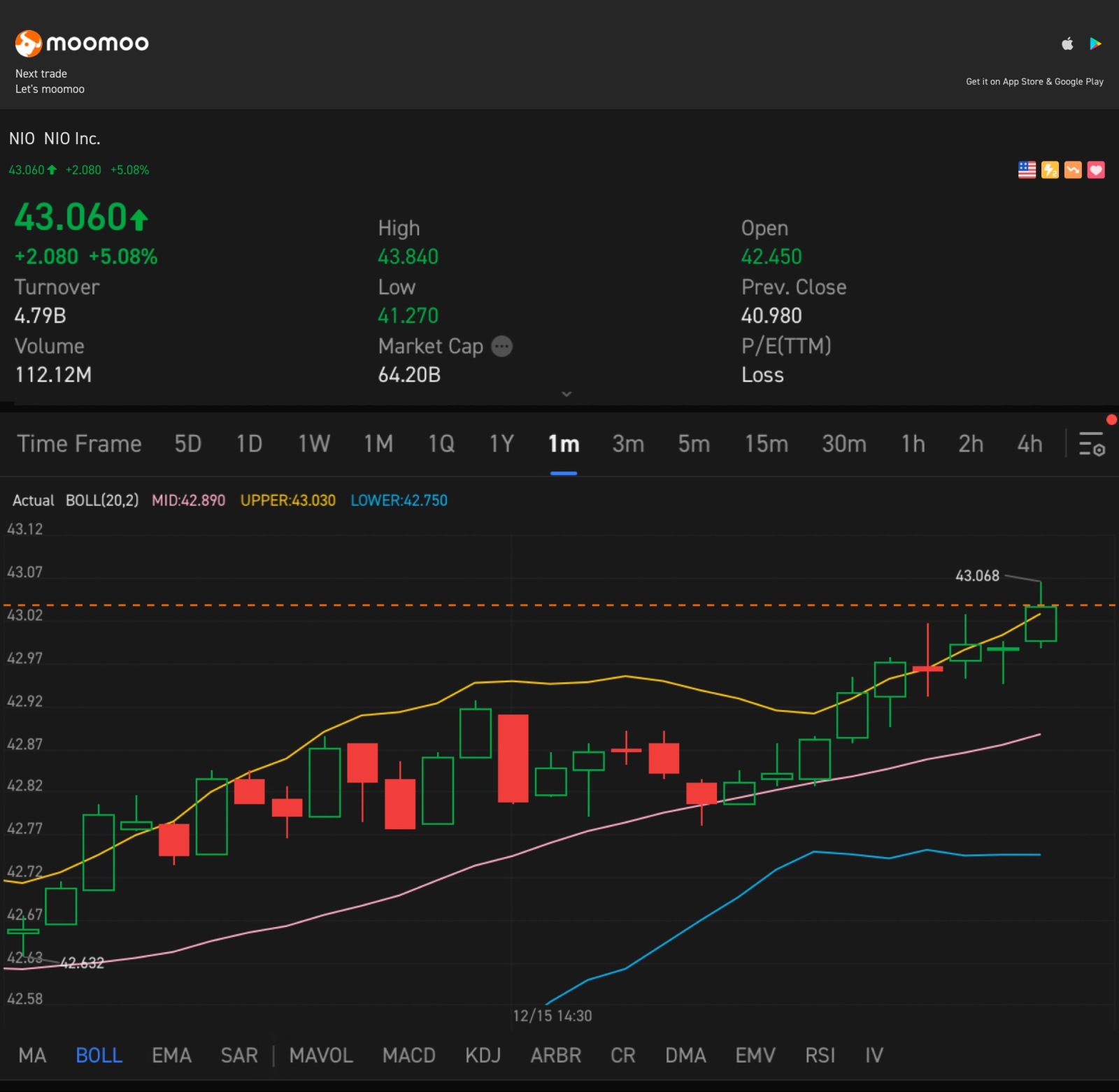Viewport: 1119px width, 1092px height.
Task: Enable the EMA indicator
Action: click(171, 1056)
